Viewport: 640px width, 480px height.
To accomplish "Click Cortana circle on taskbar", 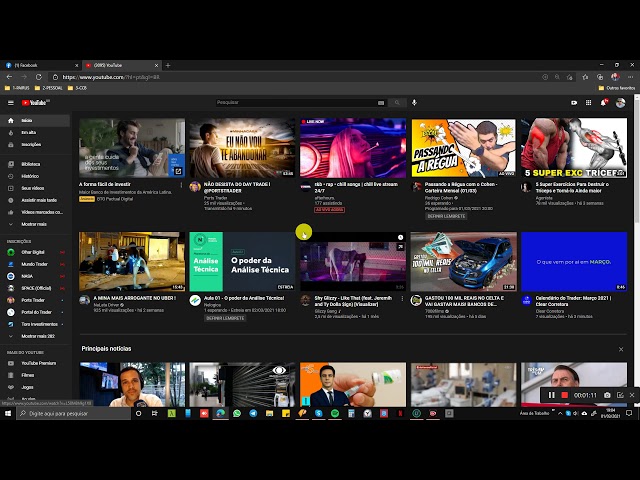I will (x=138, y=413).
